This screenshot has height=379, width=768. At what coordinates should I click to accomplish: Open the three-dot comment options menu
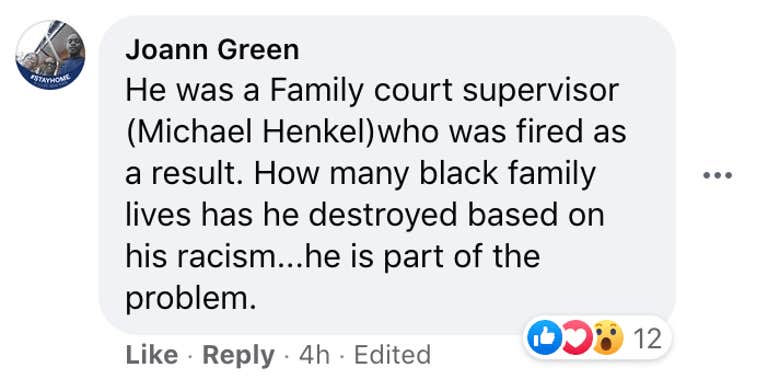coord(718,175)
